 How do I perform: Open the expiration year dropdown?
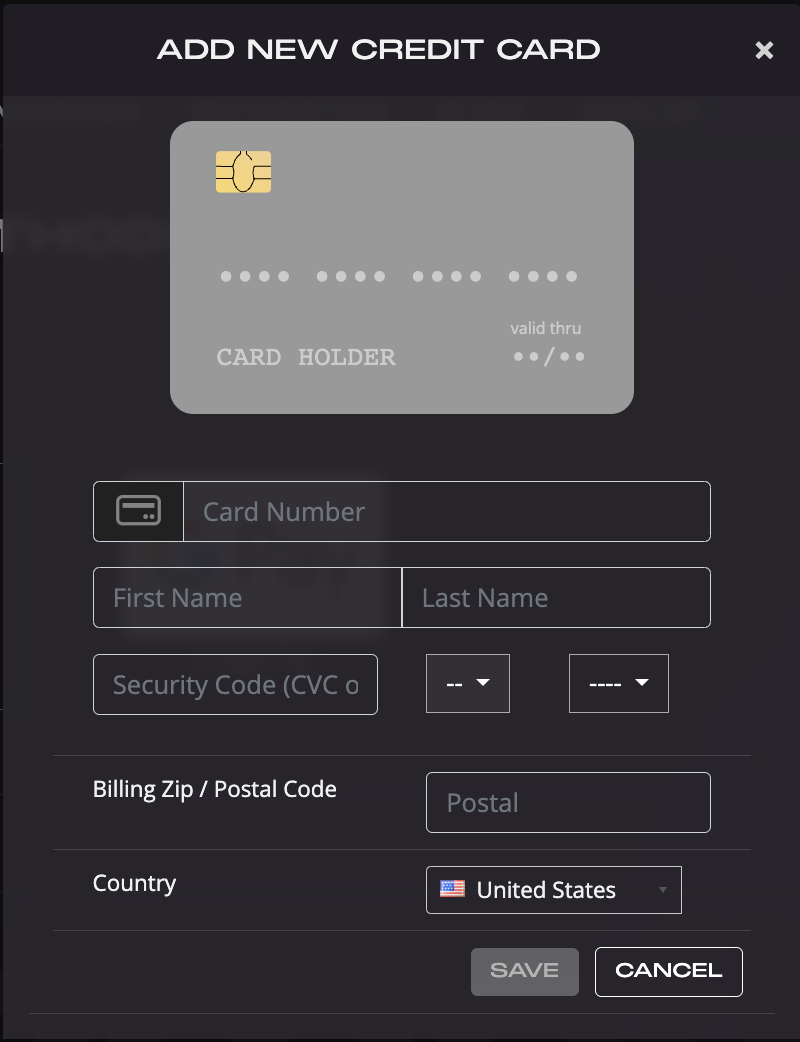(618, 683)
